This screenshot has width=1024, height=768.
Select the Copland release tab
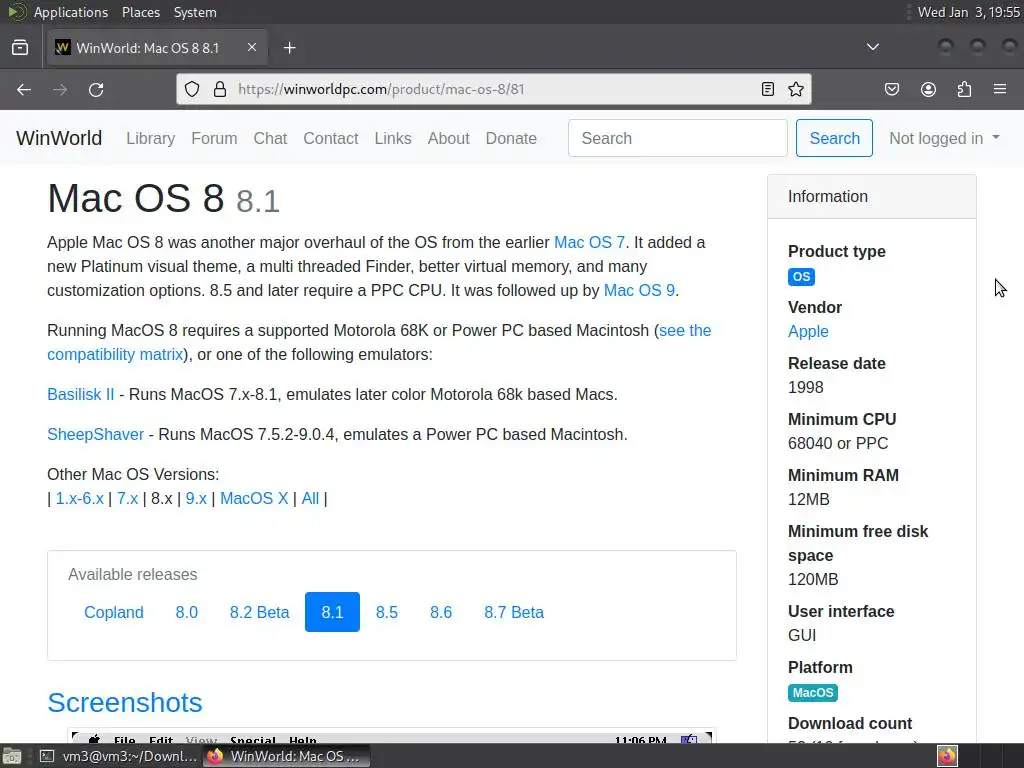pos(114,612)
